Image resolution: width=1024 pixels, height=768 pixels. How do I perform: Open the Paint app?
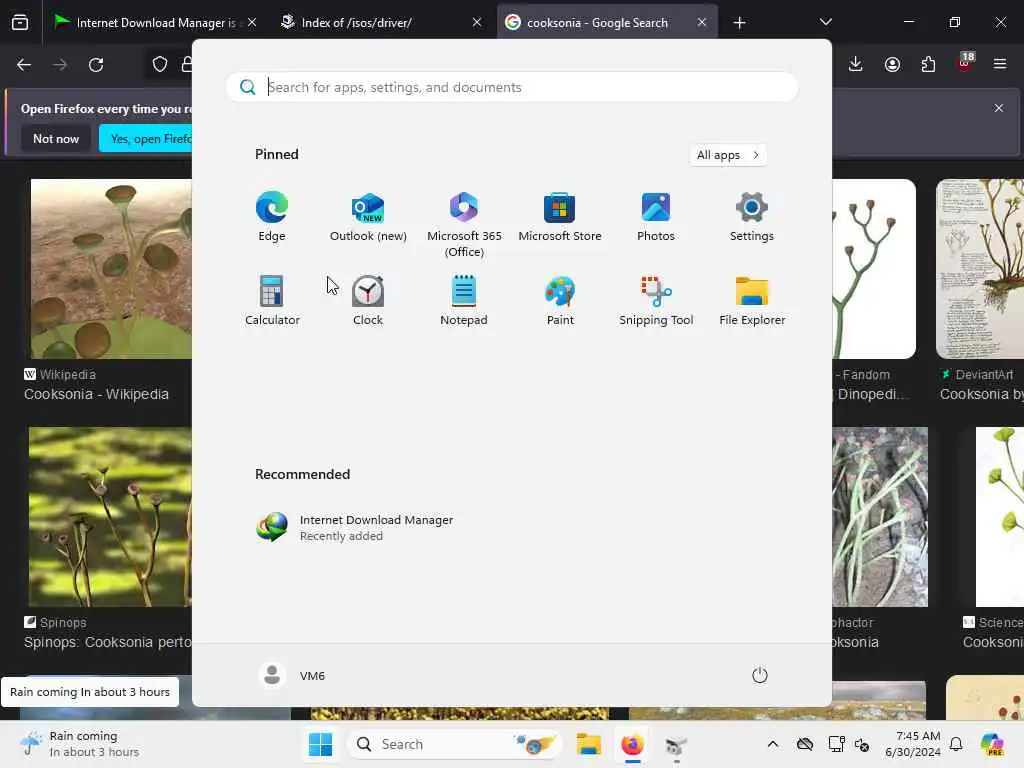click(560, 301)
